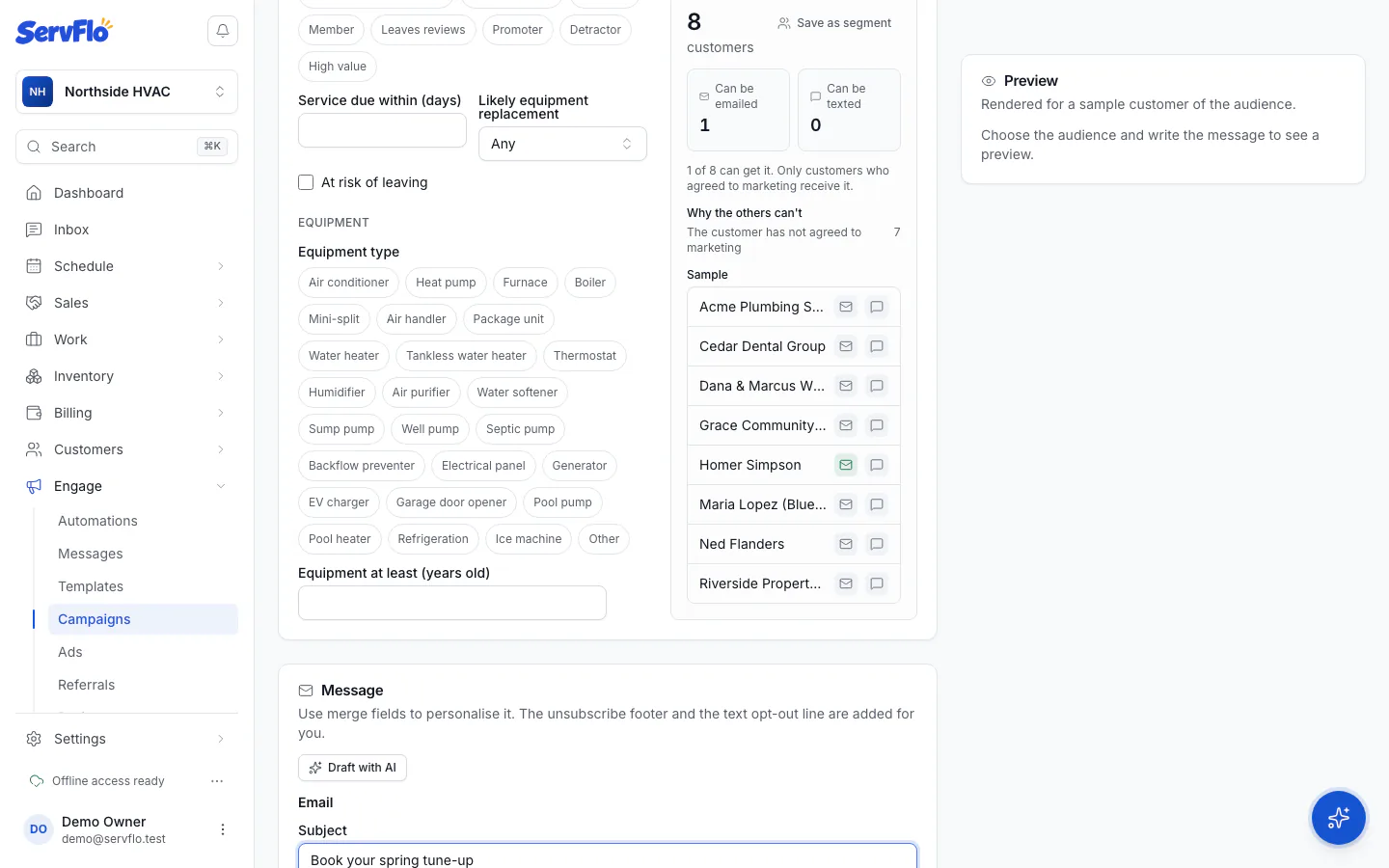
Task: Click the Dashboard home icon
Action: point(34,193)
